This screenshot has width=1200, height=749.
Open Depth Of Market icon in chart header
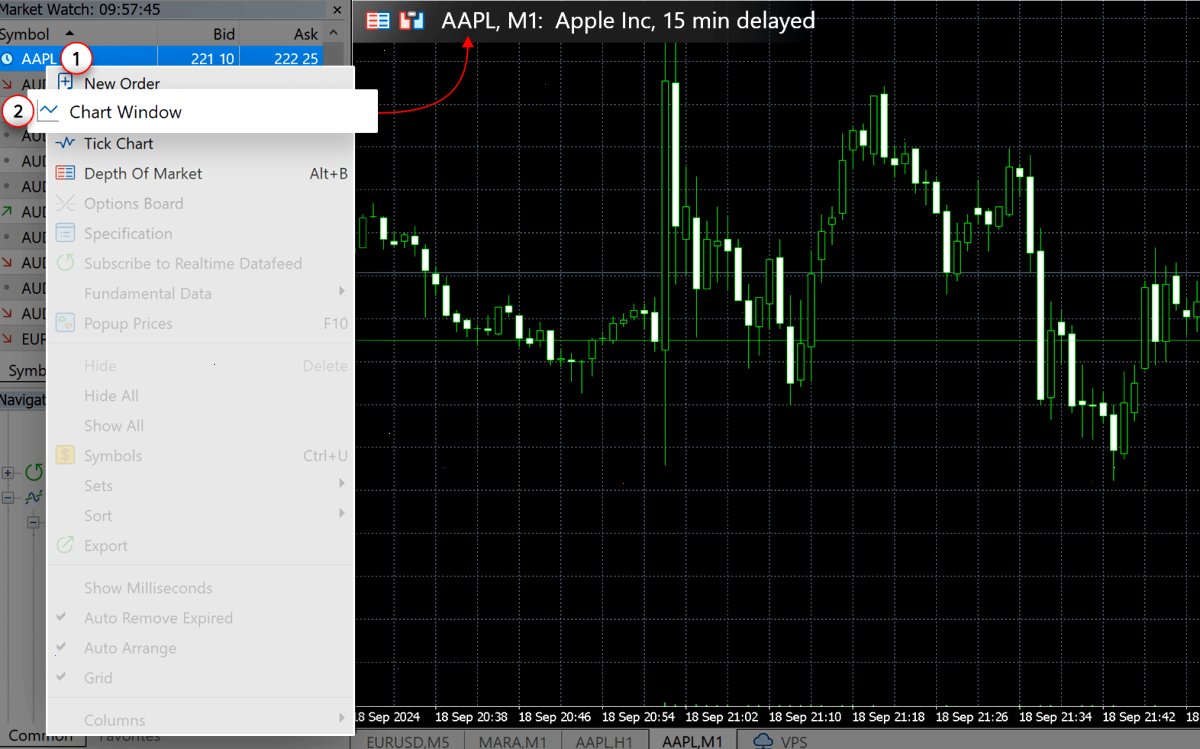pos(378,20)
